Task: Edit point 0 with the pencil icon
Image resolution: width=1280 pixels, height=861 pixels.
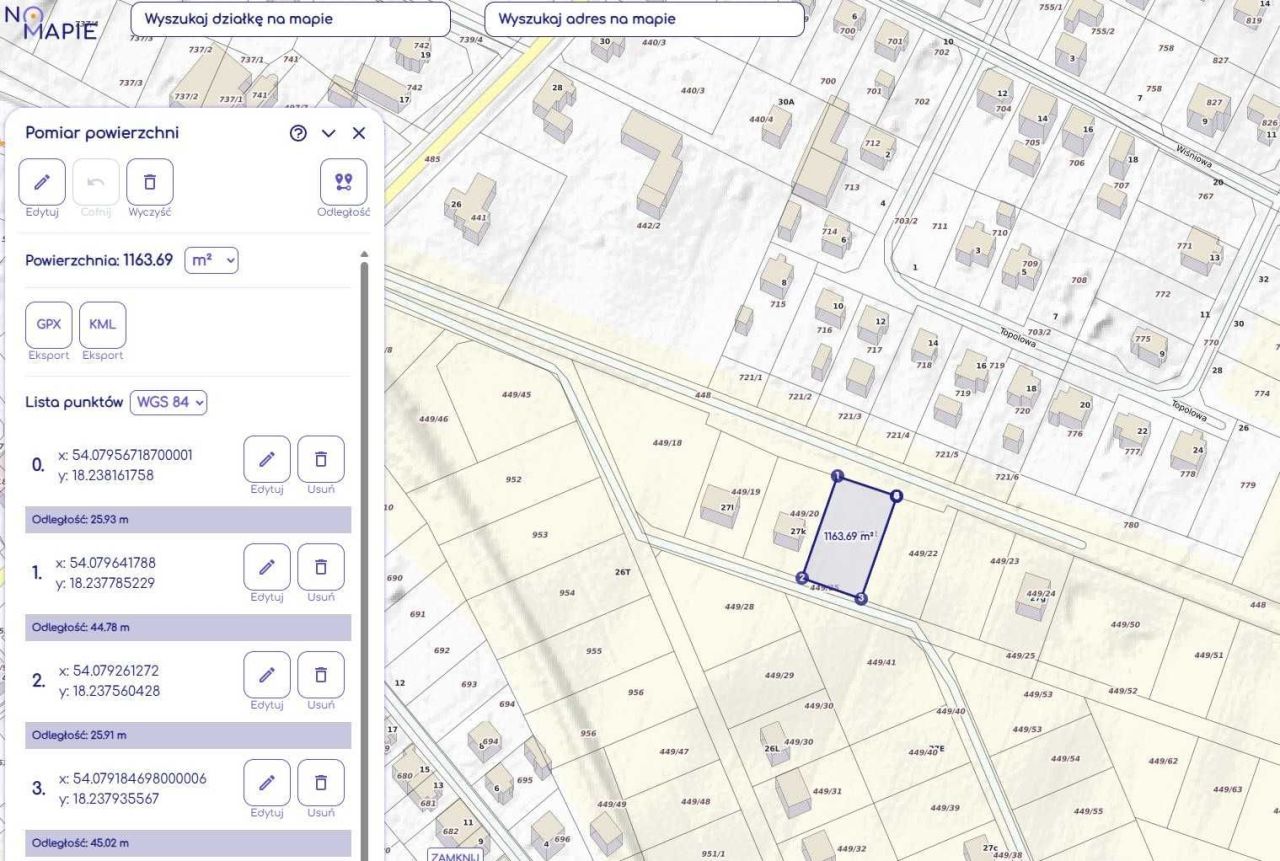Action: (x=267, y=459)
